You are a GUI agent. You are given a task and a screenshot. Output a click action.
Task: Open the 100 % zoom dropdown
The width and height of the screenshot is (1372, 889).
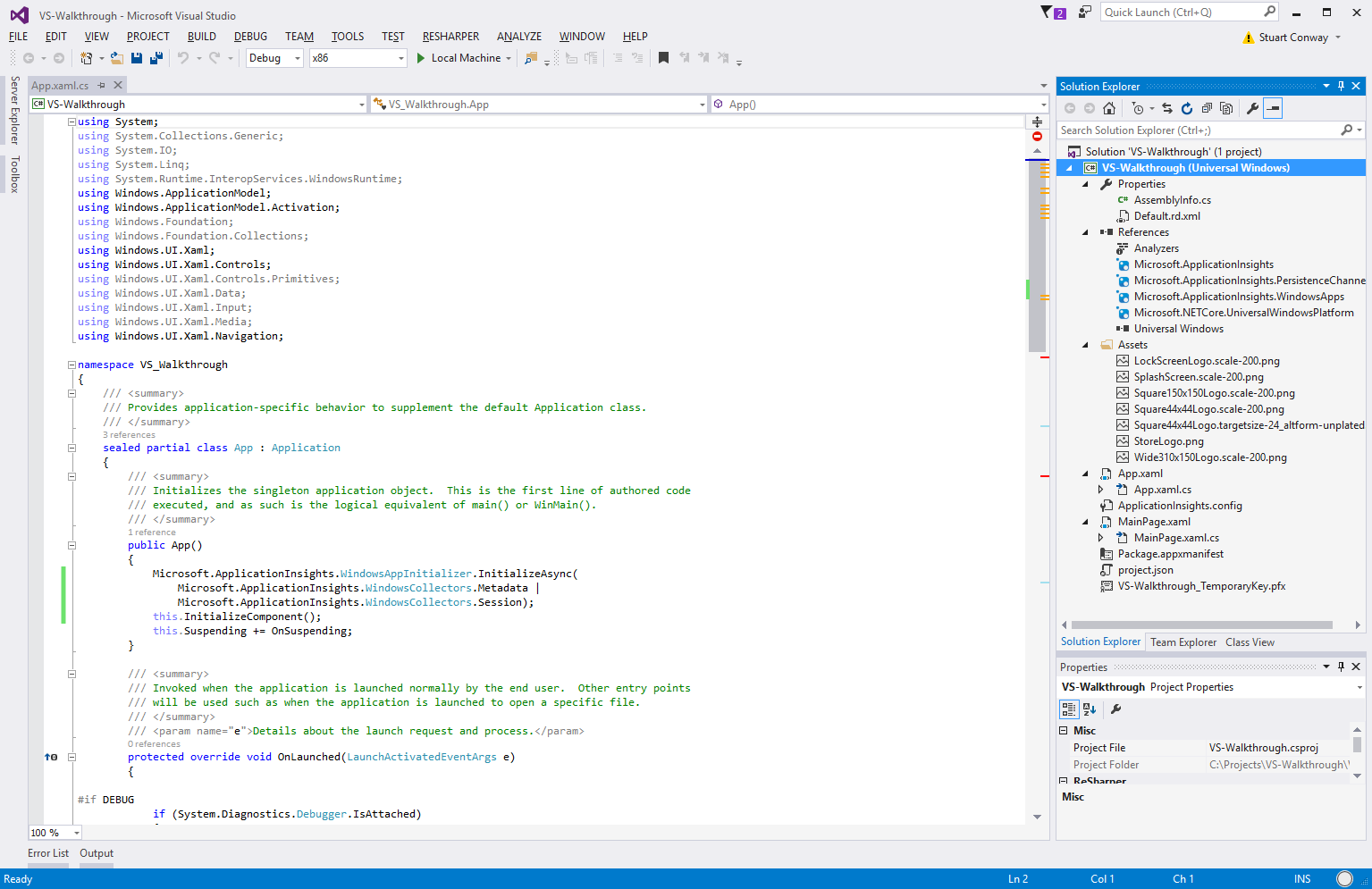(55, 833)
